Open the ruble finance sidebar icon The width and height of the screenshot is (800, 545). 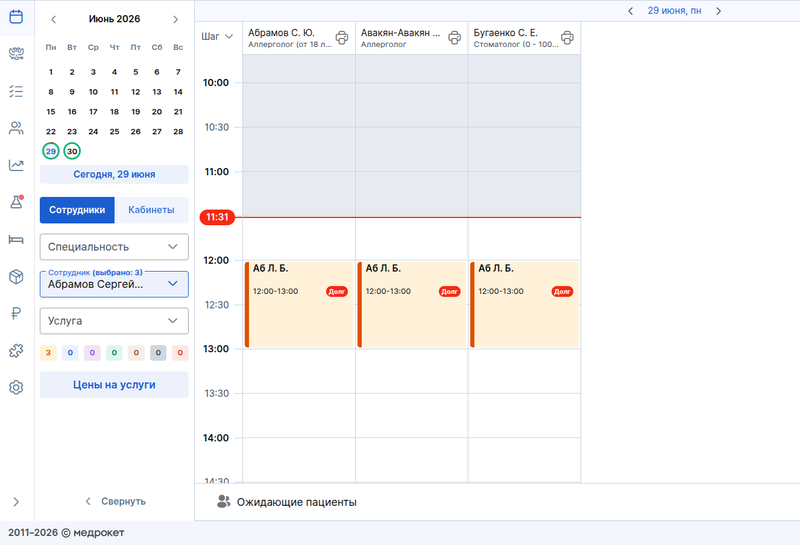coord(16,313)
